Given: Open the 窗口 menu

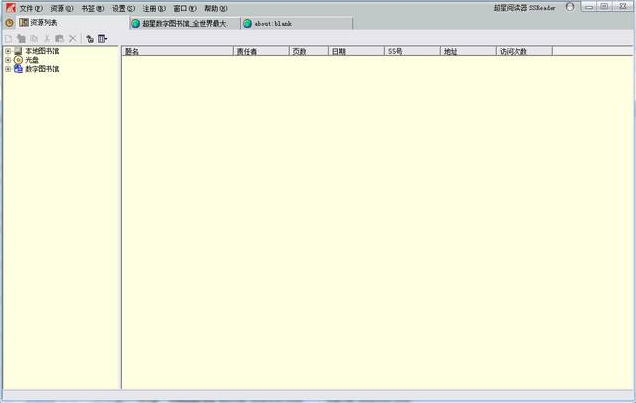Looking at the screenshot, I should pyautogui.click(x=185, y=8).
